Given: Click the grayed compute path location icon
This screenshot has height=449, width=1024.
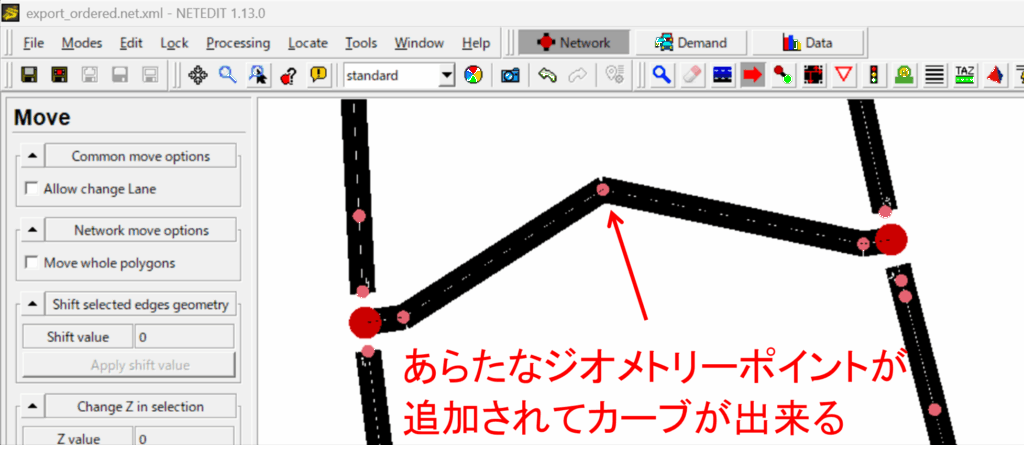Looking at the screenshot, I should (x=615, y=75).
